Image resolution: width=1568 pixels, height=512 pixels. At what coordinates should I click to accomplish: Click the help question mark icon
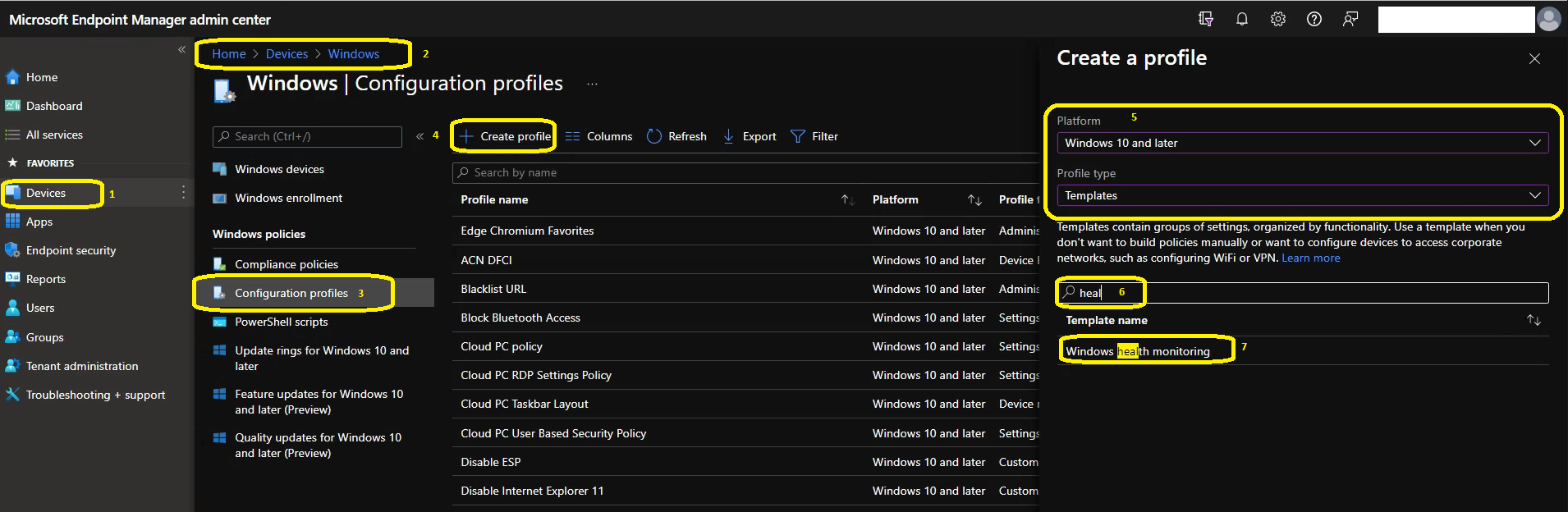[1314, 19]
